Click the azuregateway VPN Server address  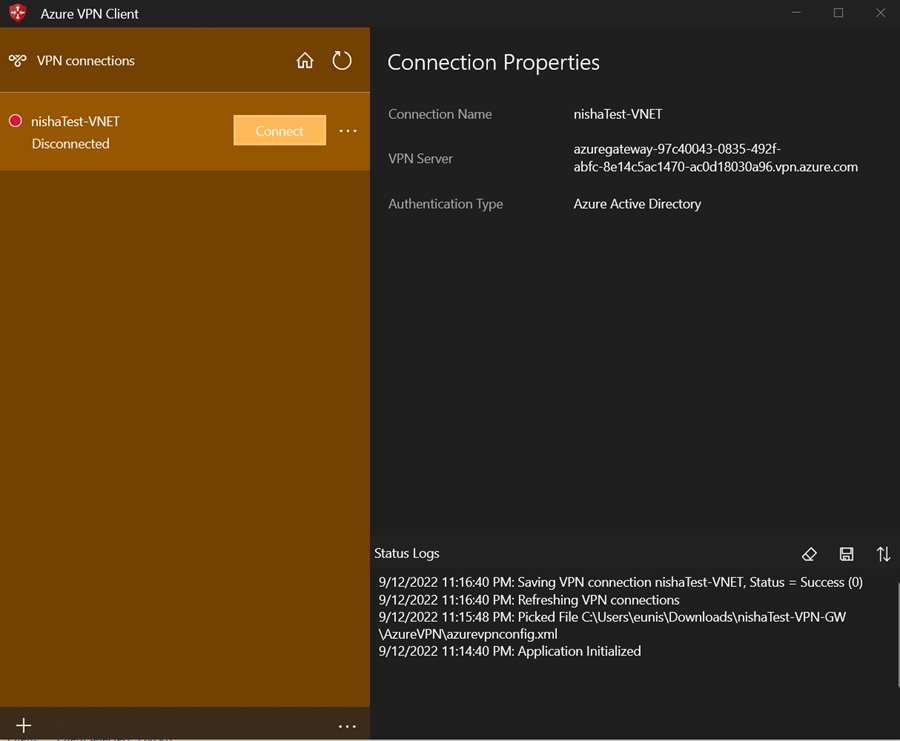[716, 158]
